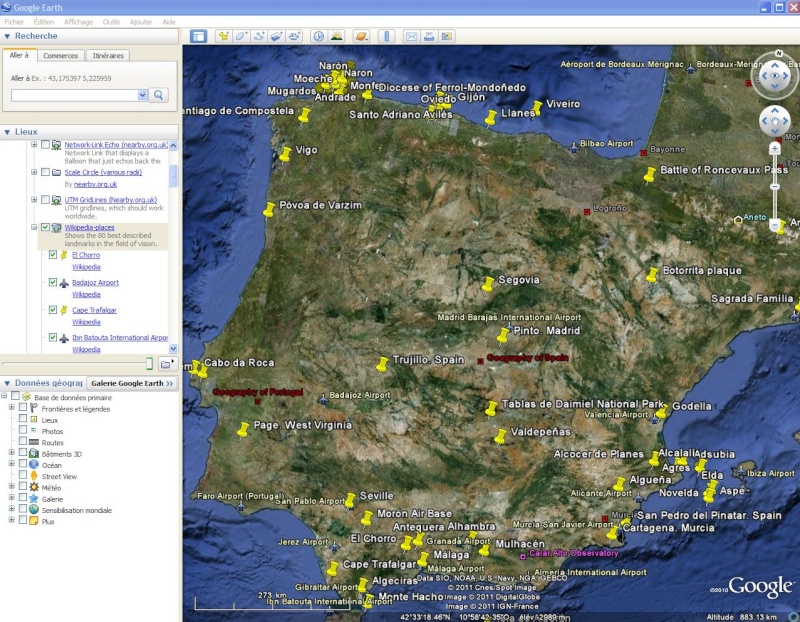This screenshot has height=622, width=800.
Task: Add a new placemark with the pushpin icon
Action: click(223, 36)
